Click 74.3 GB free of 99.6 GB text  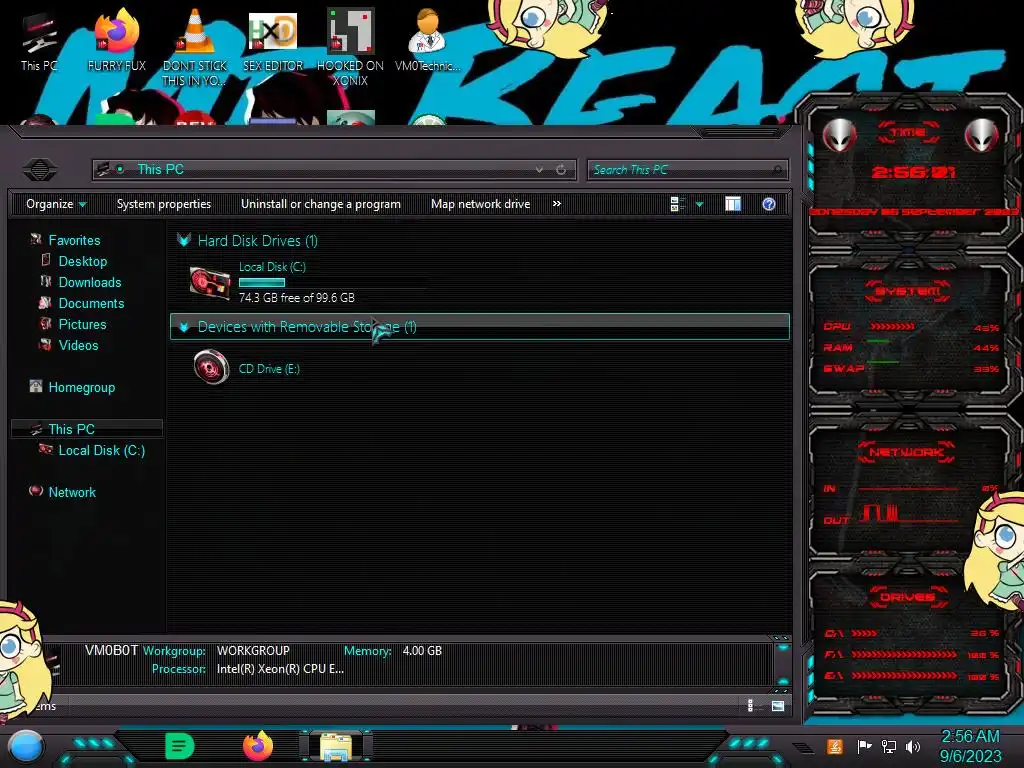click(x=296, y=298)
